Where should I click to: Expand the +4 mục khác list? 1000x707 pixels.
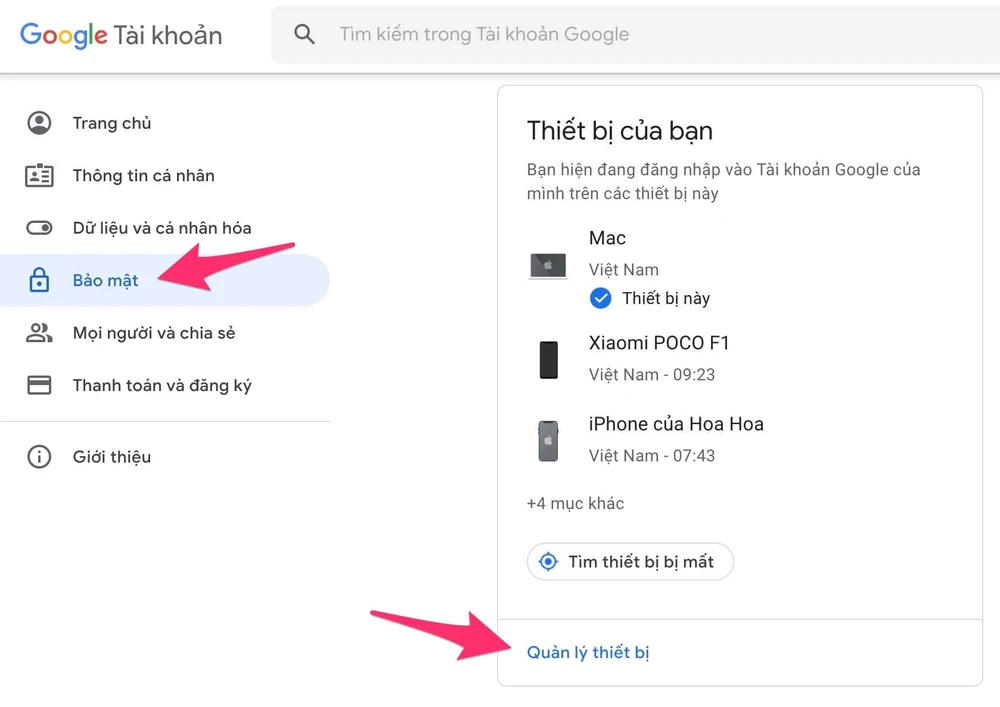coord(575,503)
